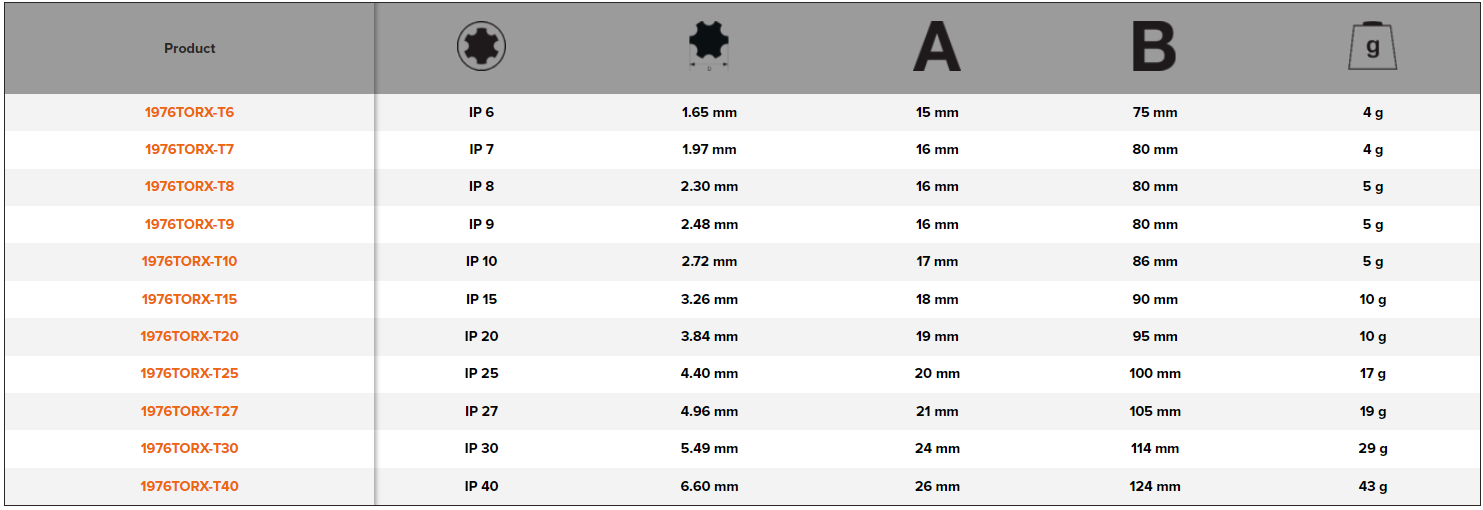Click the letter B dimension header icon
Image resolution: width=1483 pixels, height=510 pixels.
tap(1154, 47)
